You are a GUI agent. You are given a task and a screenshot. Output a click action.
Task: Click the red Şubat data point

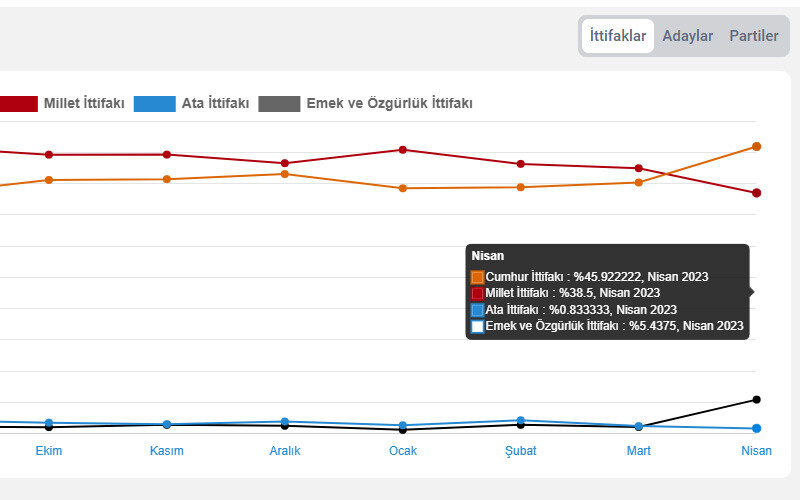pos(520,164)
